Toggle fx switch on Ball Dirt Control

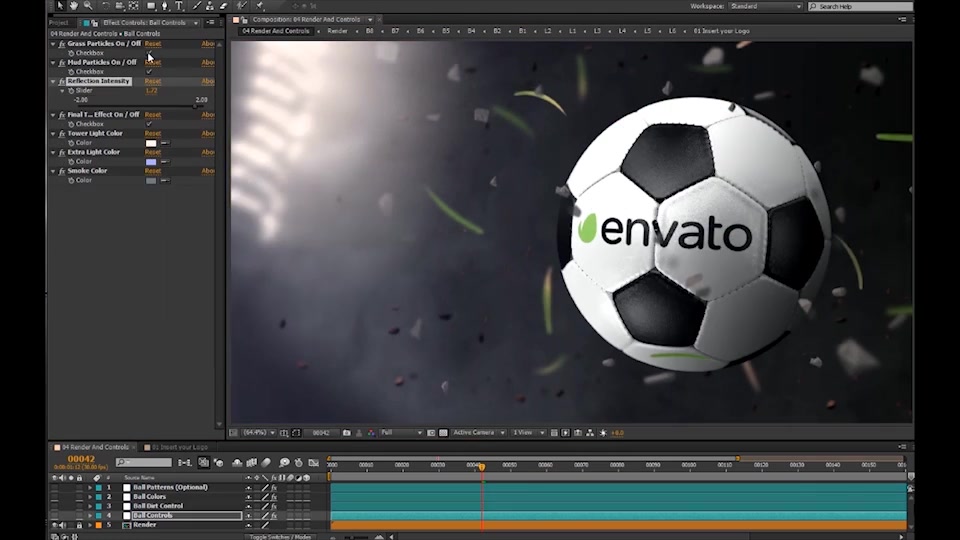pos(274,506)
